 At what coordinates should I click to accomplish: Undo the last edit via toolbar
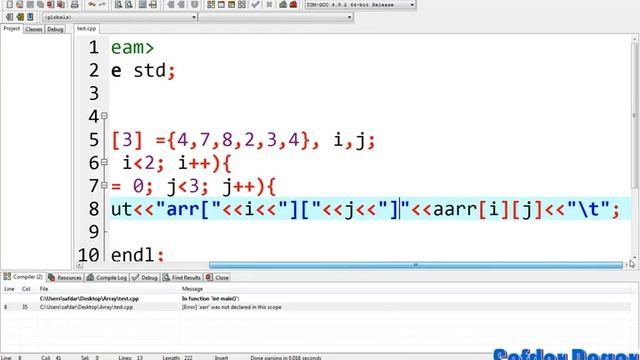coord(92,4)
